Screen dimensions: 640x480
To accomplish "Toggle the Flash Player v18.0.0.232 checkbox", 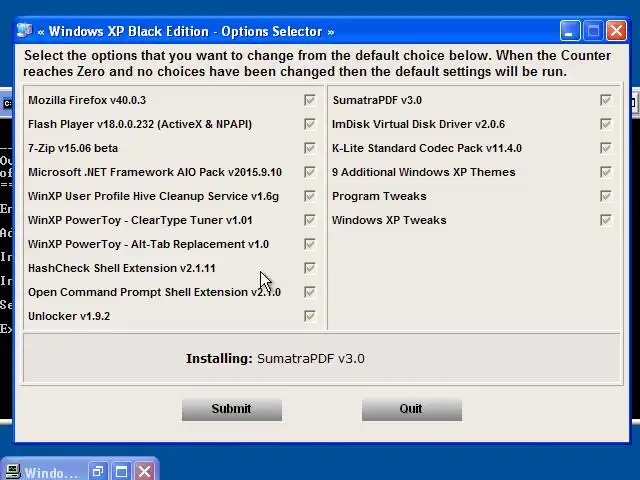I will click(x=310, y=124).
